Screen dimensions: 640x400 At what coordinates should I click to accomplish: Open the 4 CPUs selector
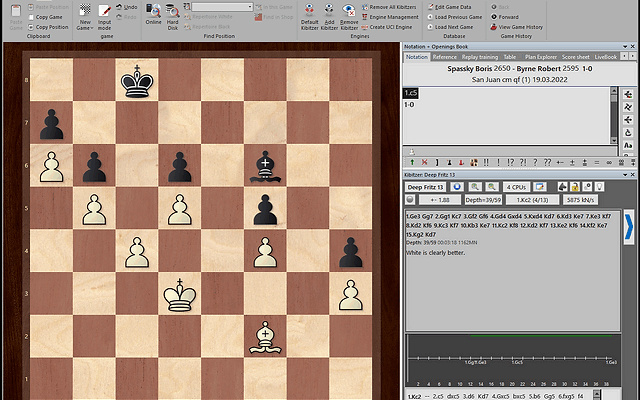[x=517, y=186]
